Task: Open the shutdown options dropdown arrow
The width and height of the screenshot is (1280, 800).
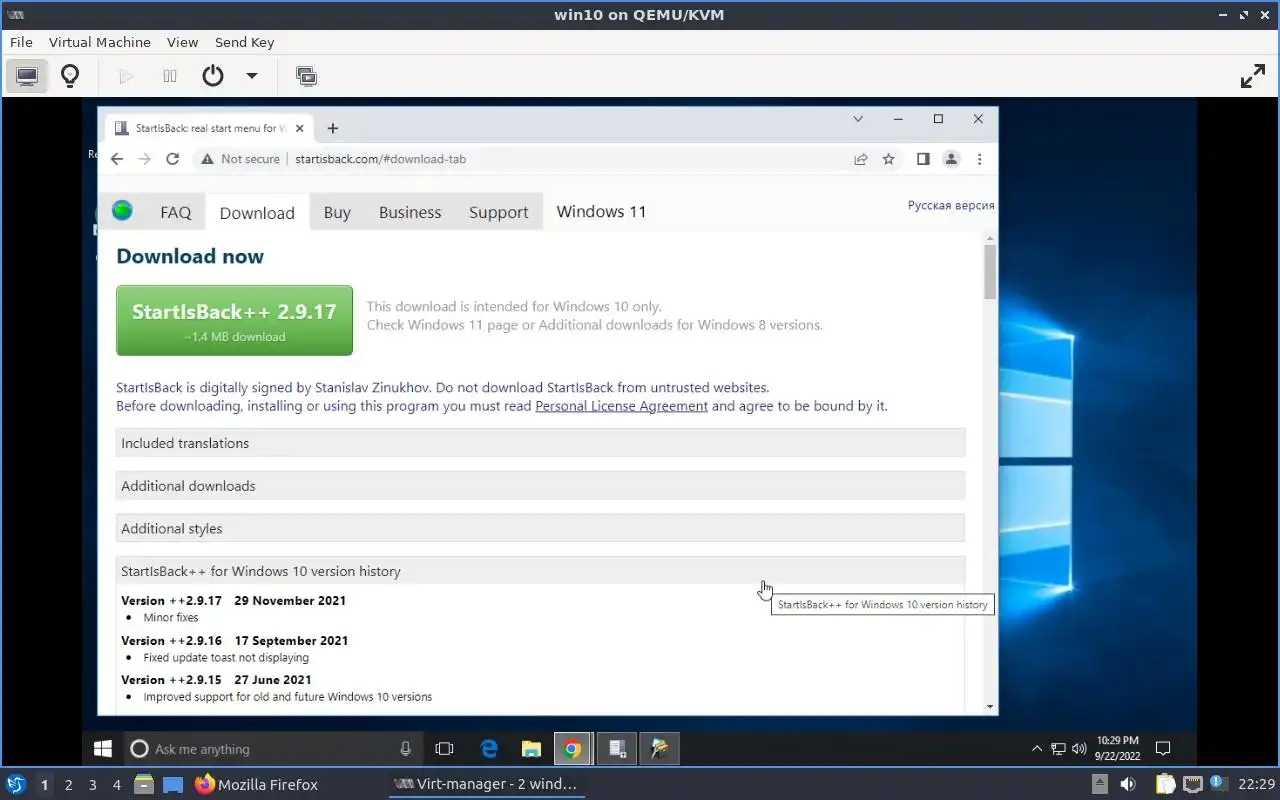Action: [252, 76]
